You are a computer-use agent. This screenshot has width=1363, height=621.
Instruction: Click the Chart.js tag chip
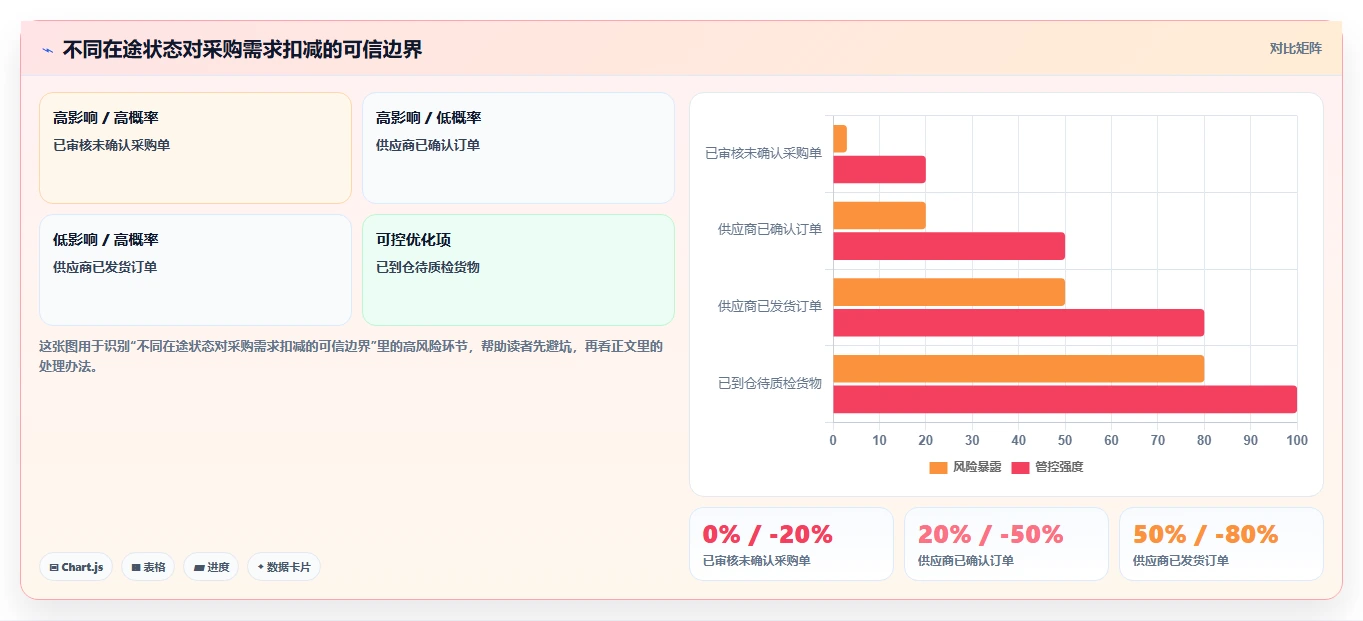[76, 567]
